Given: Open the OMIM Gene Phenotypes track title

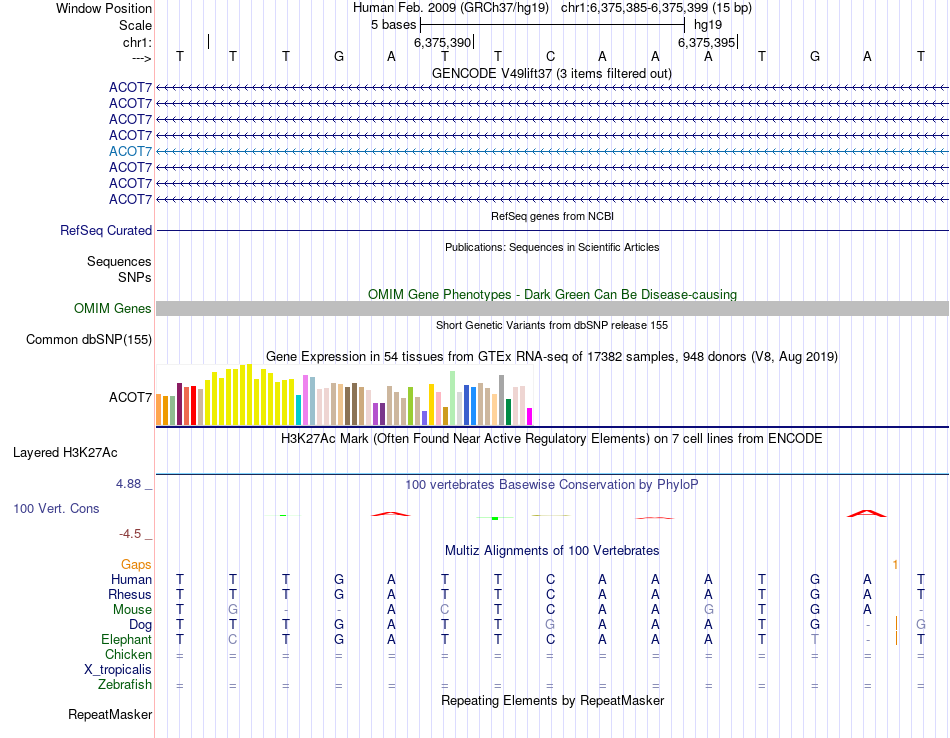Looking at the screenshot, I should pos(552,294).
